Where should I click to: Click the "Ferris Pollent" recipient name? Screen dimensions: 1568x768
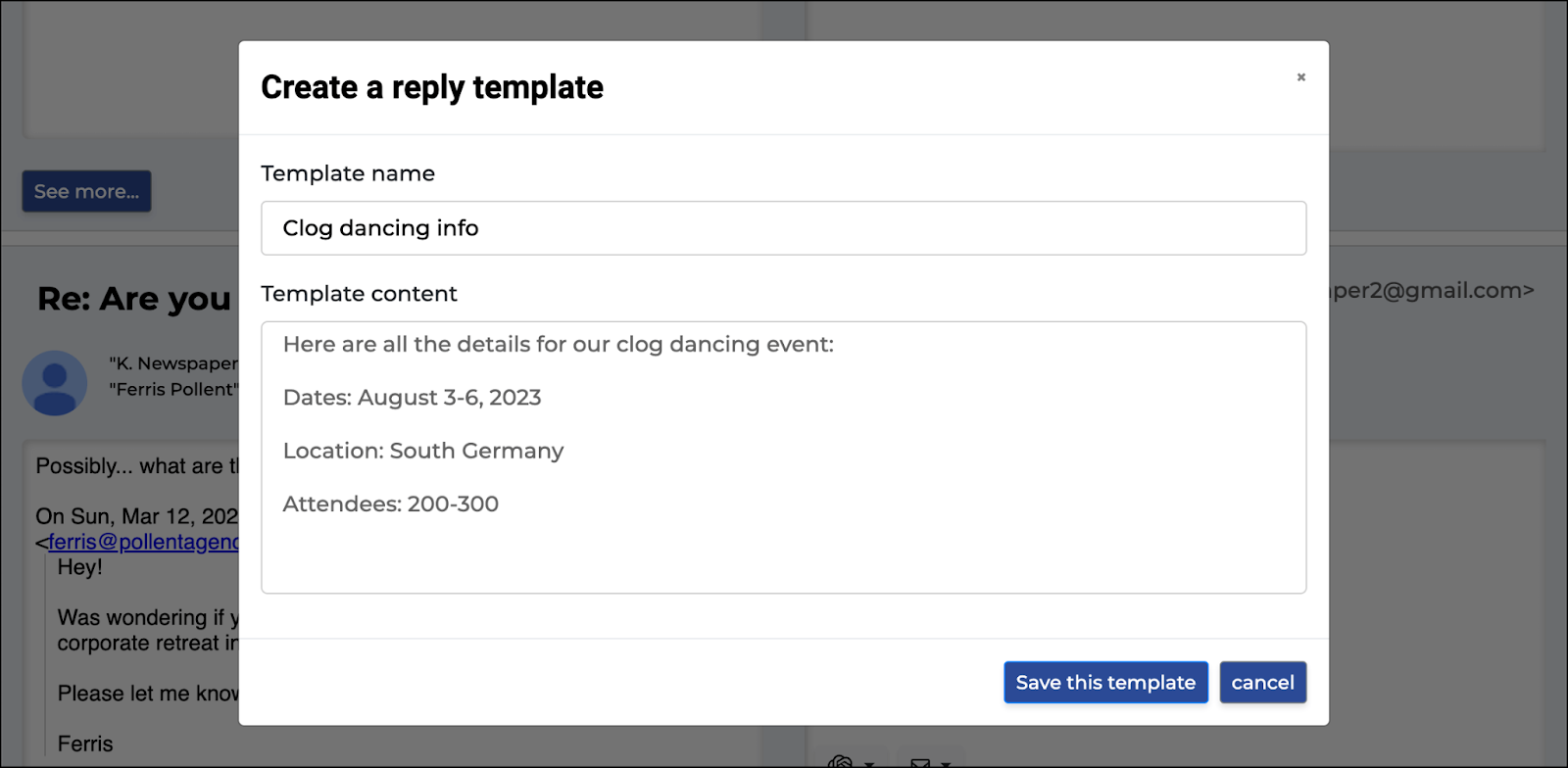tap(173, 389)
